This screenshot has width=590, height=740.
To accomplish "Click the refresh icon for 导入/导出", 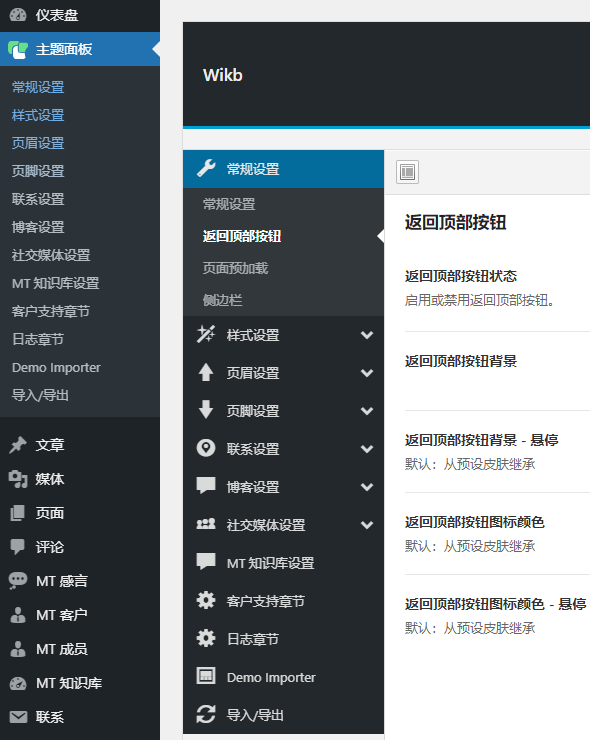I will pos(206,714).
